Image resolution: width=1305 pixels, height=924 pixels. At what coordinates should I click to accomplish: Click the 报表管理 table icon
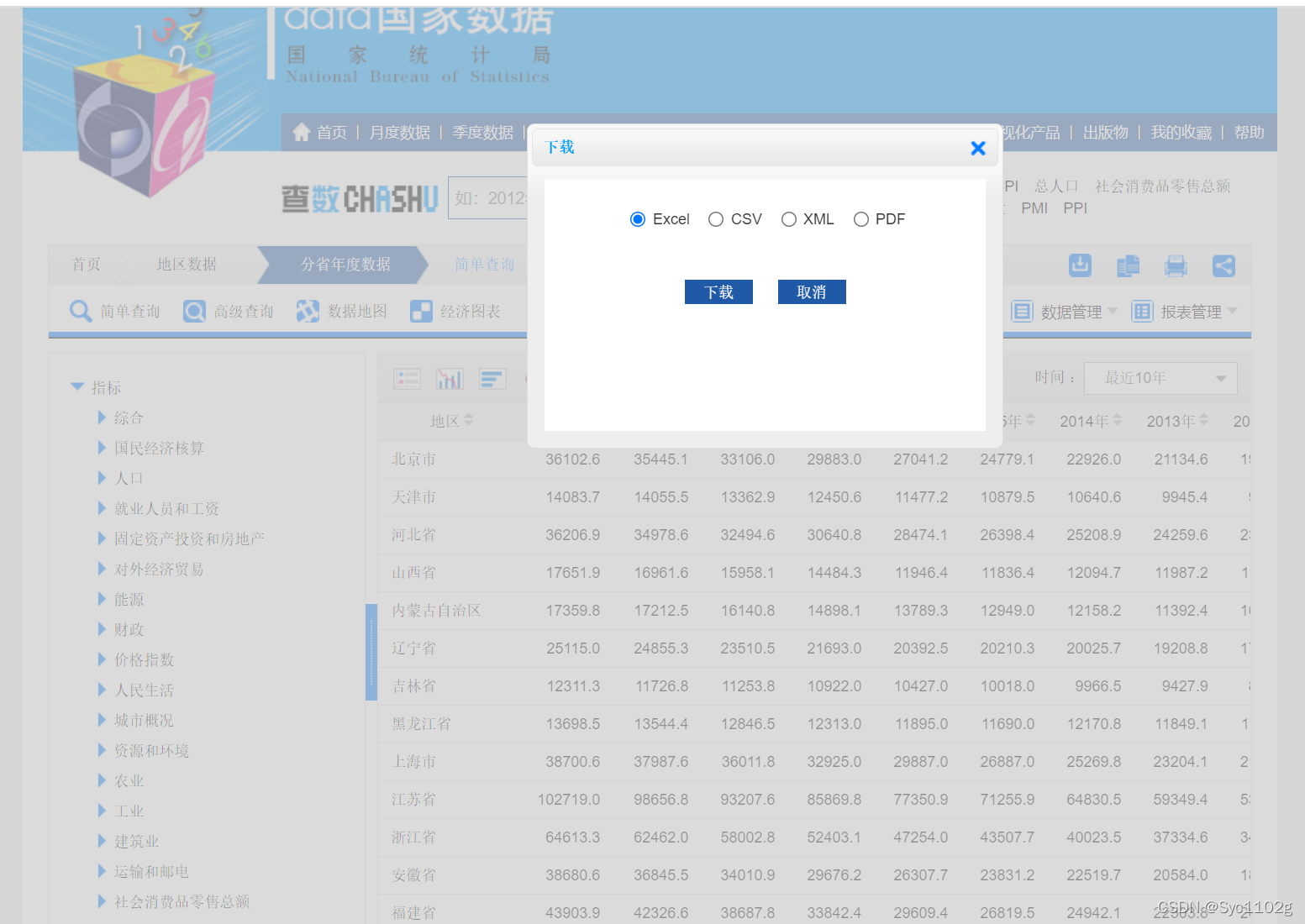point(1142,312)
